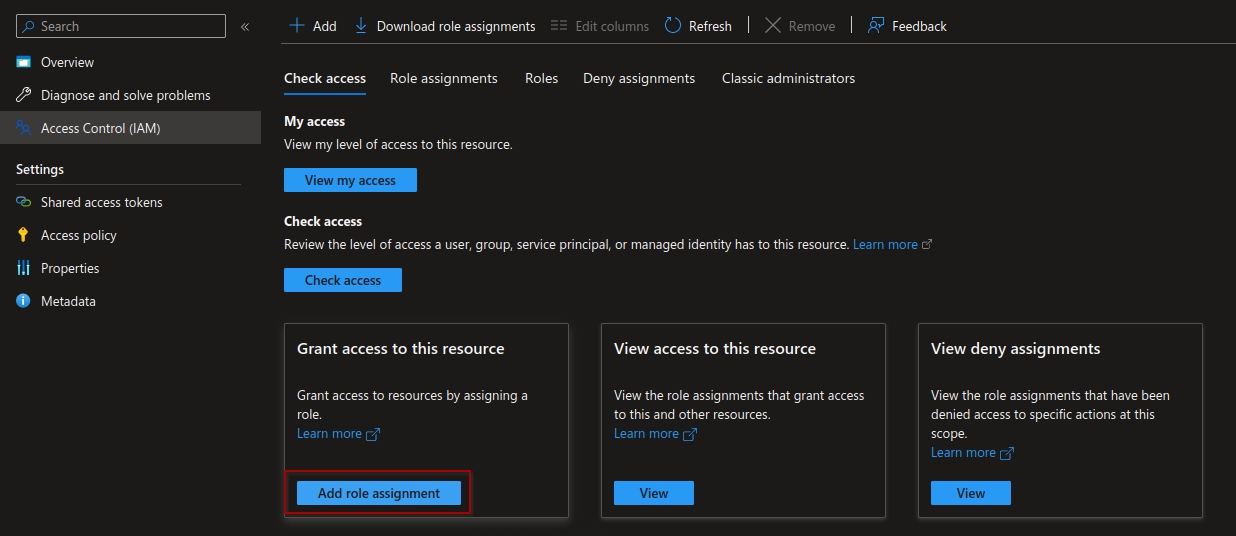Switch to the Role assignments tab

click(x=443, y=78)
